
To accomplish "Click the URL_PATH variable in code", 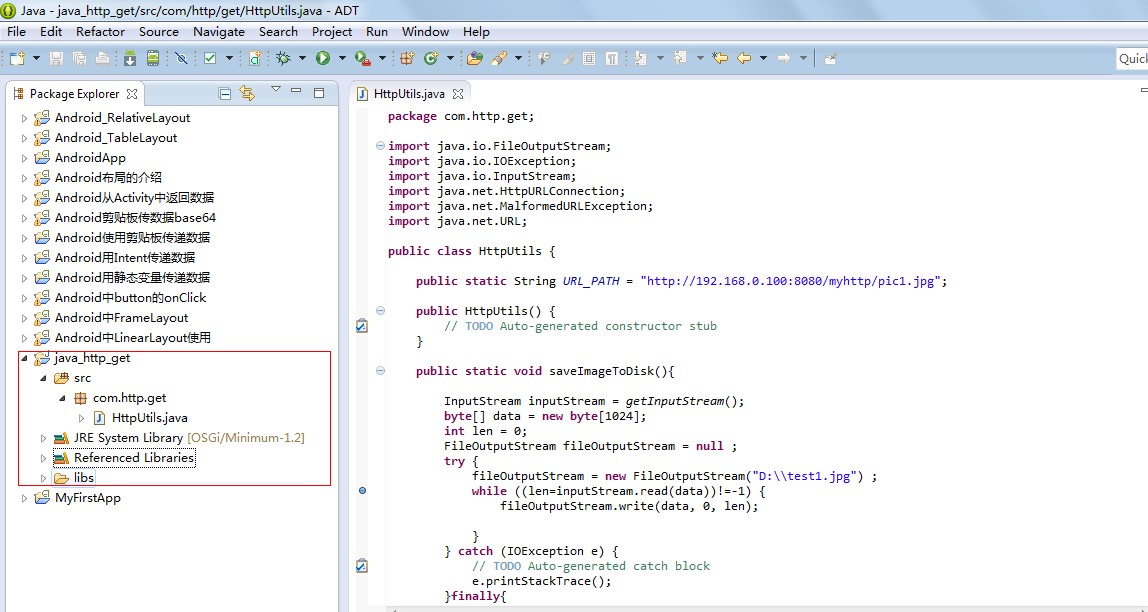I will pyautogui.click(x=591, y=281).
